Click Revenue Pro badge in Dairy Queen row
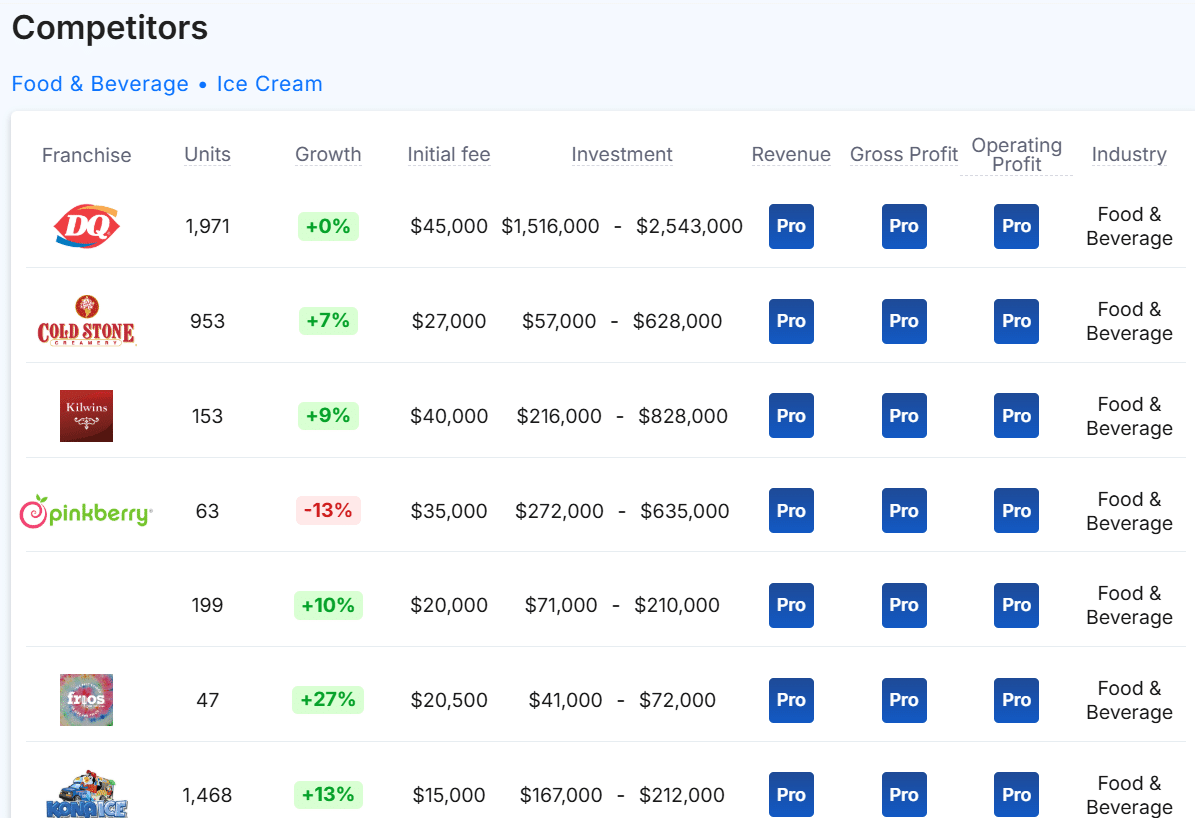Viewport: 1195px width, 818px height. [791, 226]
